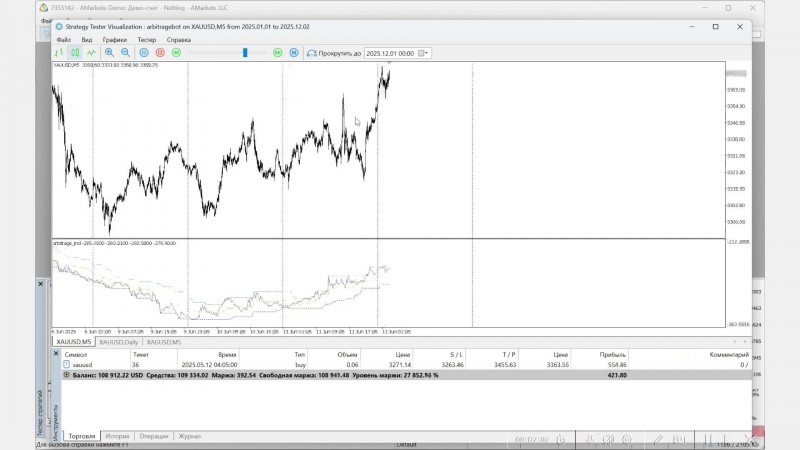
Task: Click the green speed-up button right of slider
Action: point(278,53)
